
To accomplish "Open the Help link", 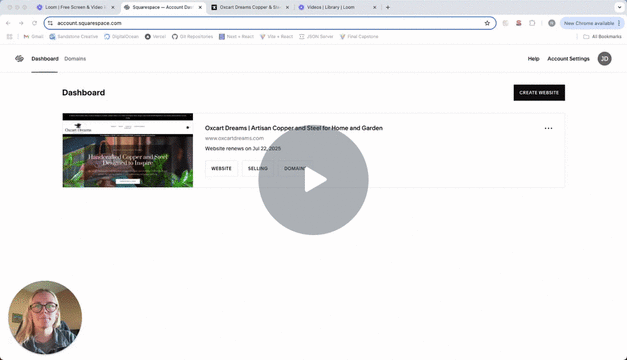I will [x=533, y=59].
